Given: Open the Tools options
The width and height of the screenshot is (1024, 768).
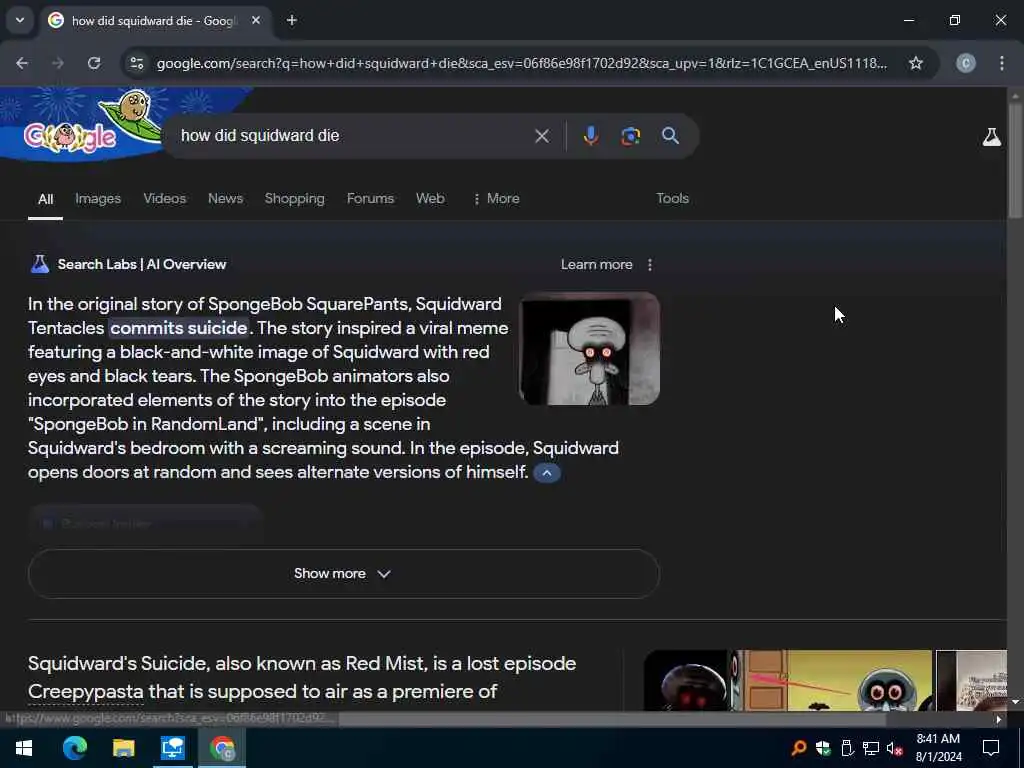Looking at the screenshot, I should (x=672, y=199).
